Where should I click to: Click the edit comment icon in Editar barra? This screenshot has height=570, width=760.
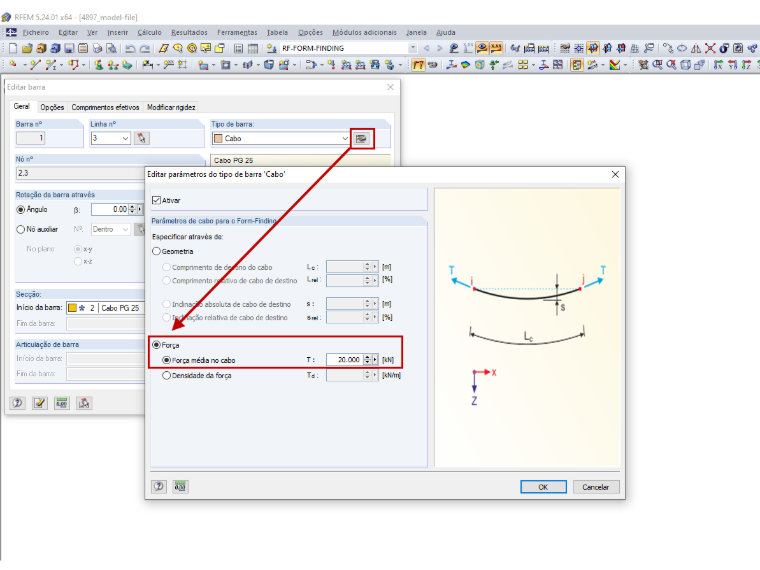point(40,403)
